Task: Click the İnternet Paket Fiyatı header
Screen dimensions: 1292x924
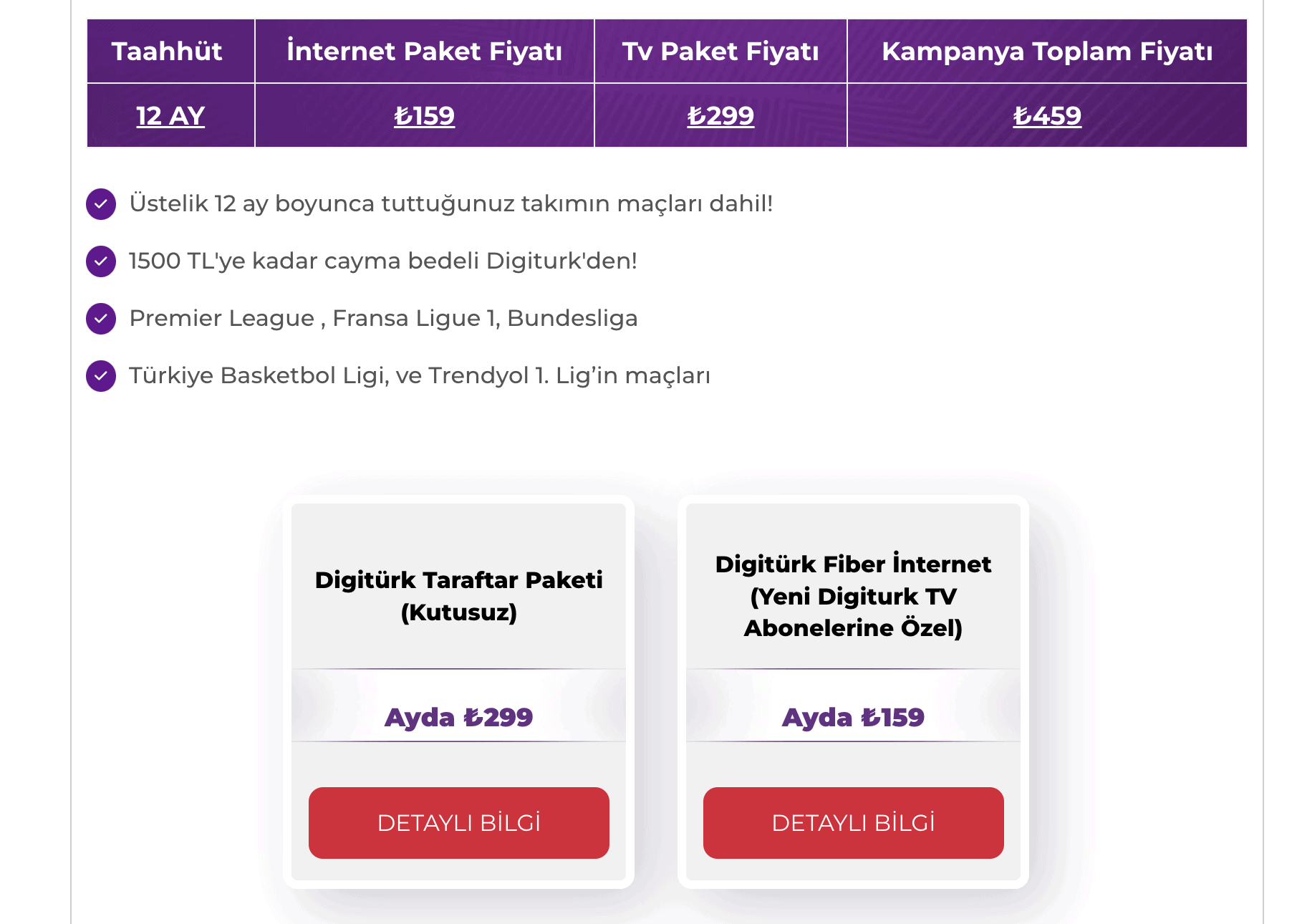Action: coord(424,50)
